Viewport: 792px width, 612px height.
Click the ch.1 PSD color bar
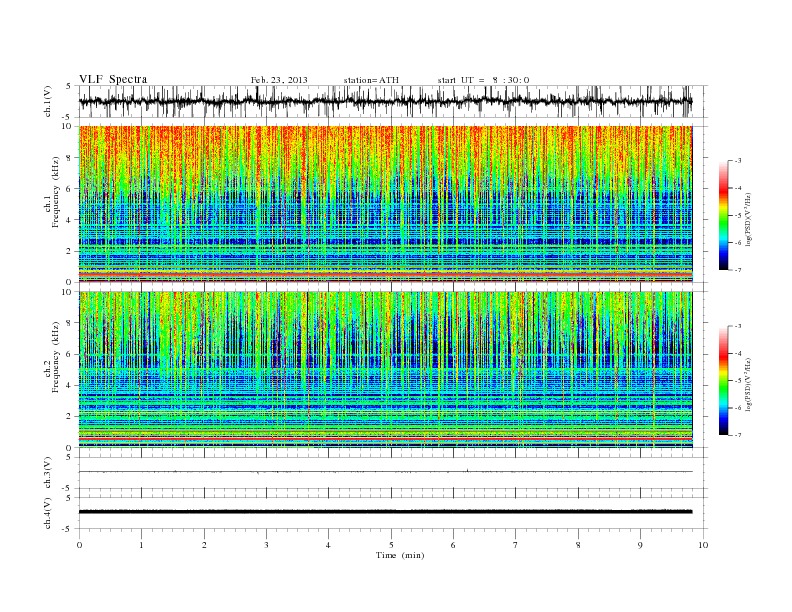(x=723, y=215)
